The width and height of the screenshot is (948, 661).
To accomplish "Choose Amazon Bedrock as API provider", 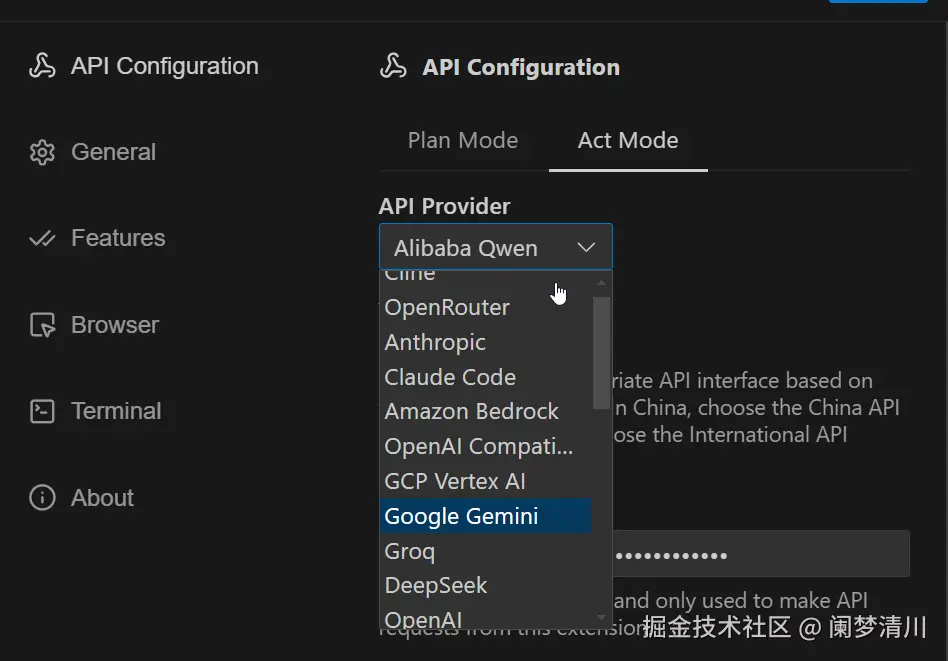I will pyautogui.click(x=485, y=412).
